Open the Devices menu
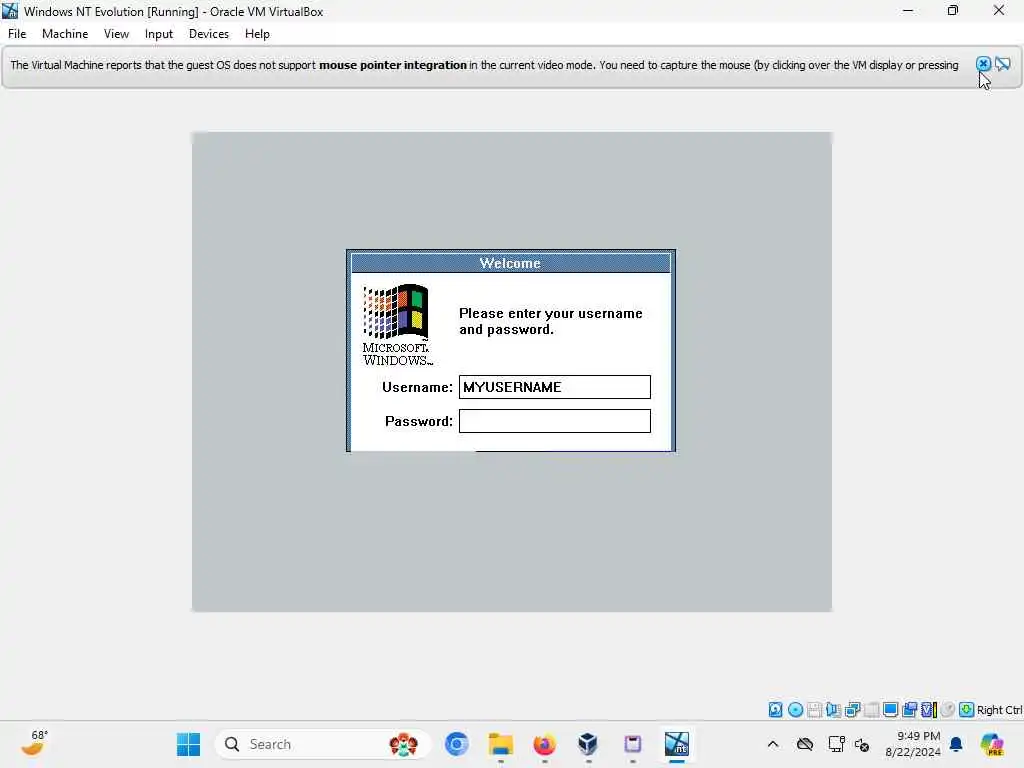 (209, 34)
